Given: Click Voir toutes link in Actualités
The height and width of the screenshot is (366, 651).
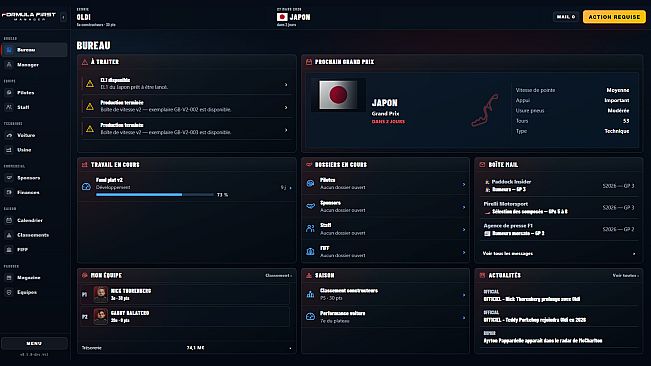Looking at the screenshot, I should click(626, 276).
